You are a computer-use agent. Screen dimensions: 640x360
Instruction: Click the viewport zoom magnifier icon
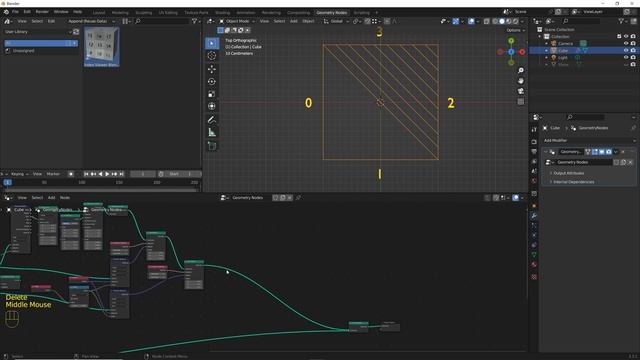click(x=521, y=71)
